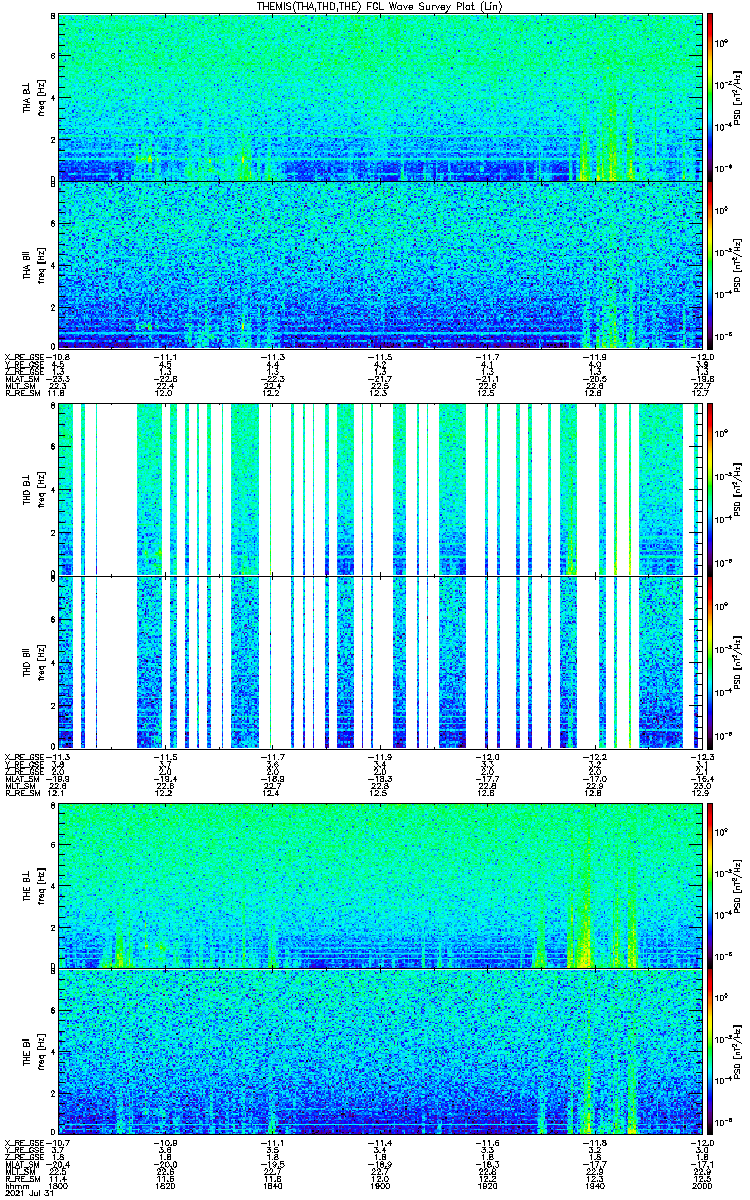Click the color bar beside THD B perpendicular panel
This screenshot has width=750, height=1200.
point(711,489)
